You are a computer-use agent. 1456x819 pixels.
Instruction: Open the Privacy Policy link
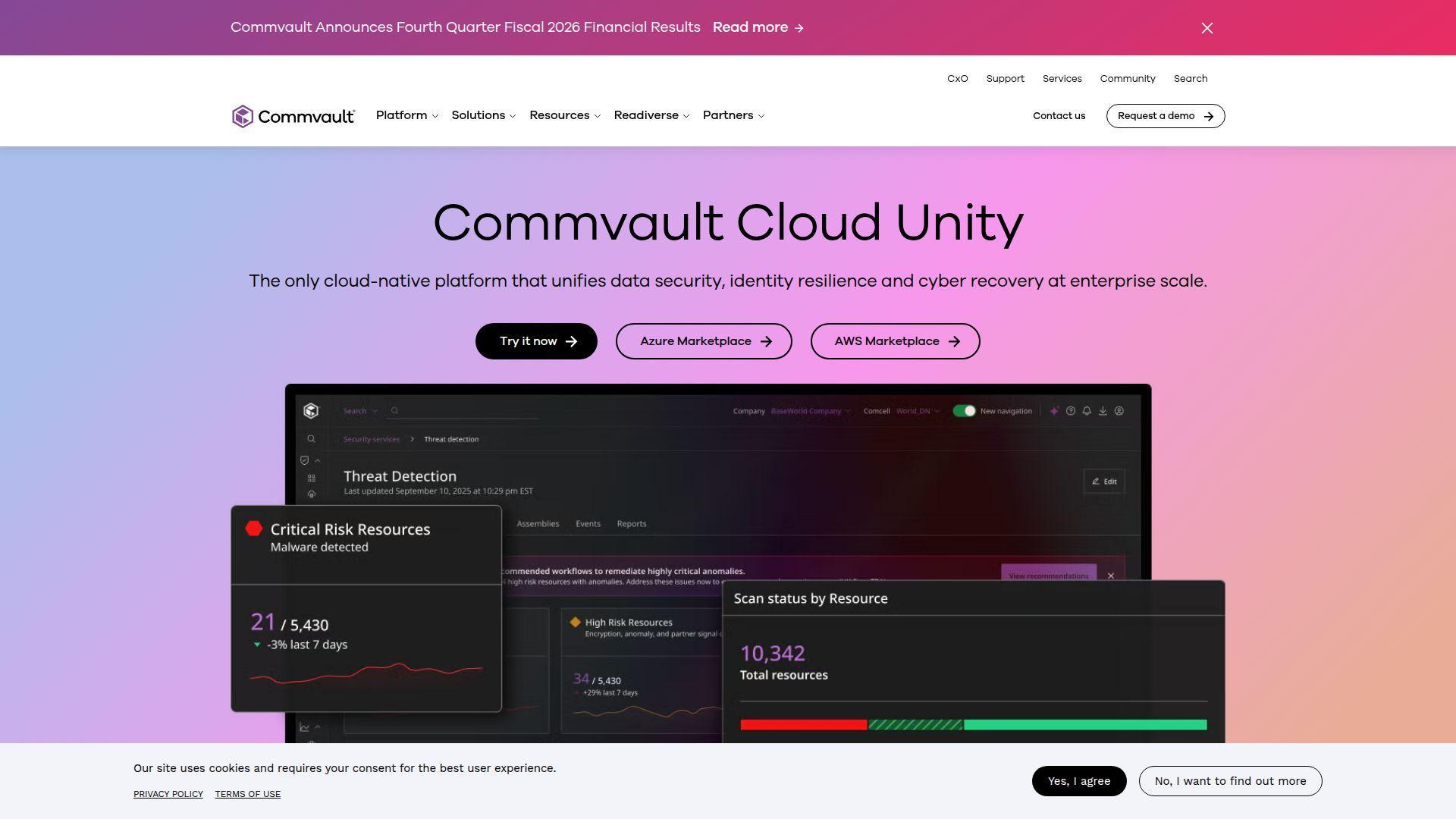point(168,794)
